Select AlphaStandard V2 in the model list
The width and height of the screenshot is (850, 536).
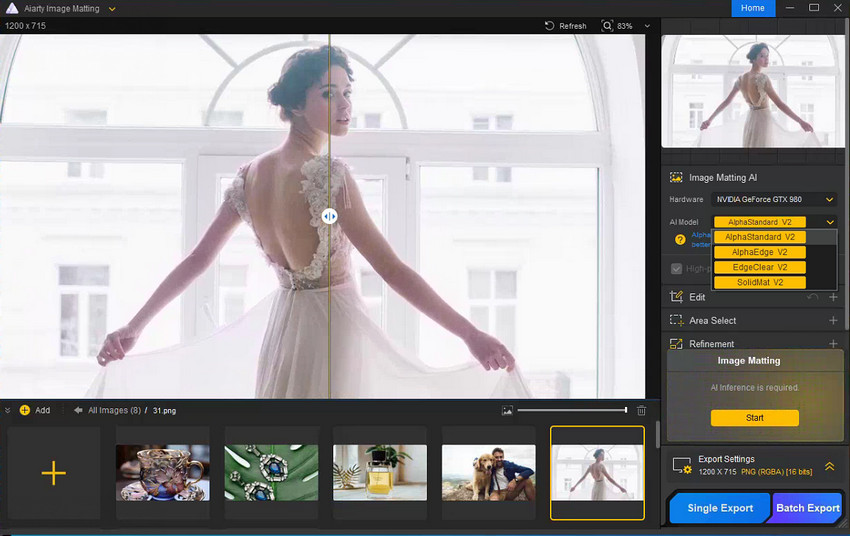tap(759, 237)
